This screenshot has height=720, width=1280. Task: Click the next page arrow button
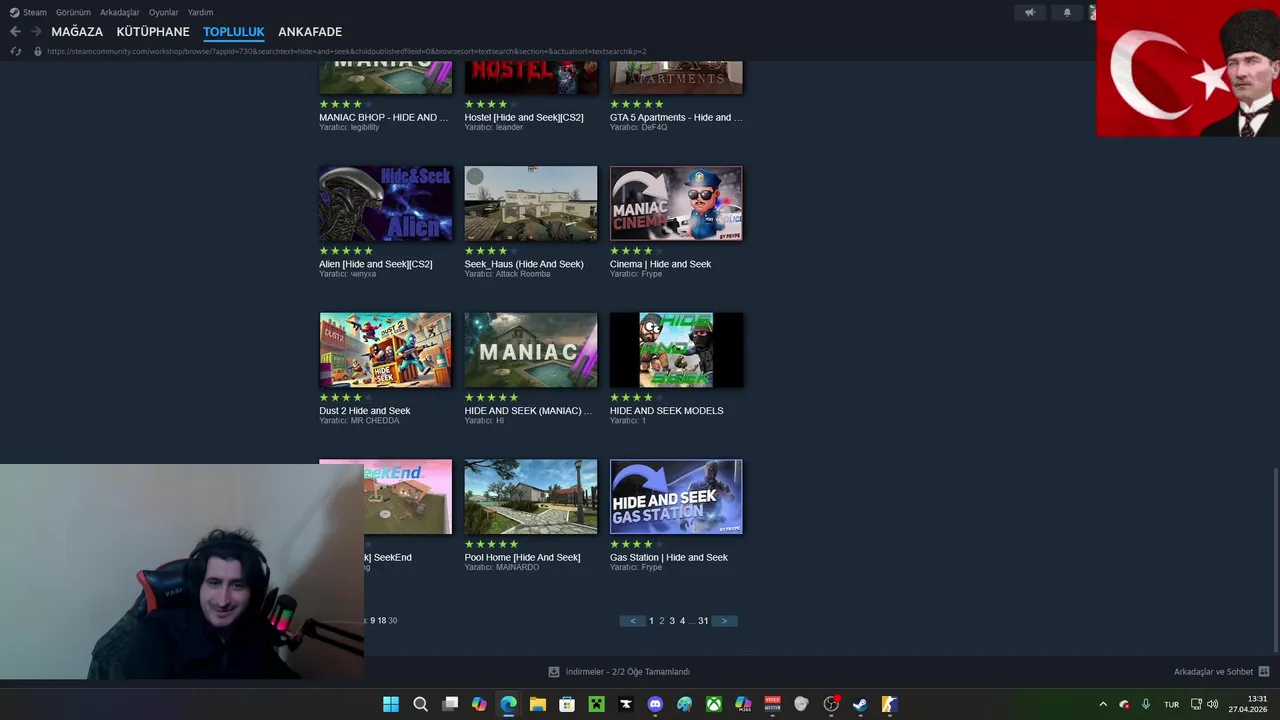pyautogui.click(x=725, y=621)
